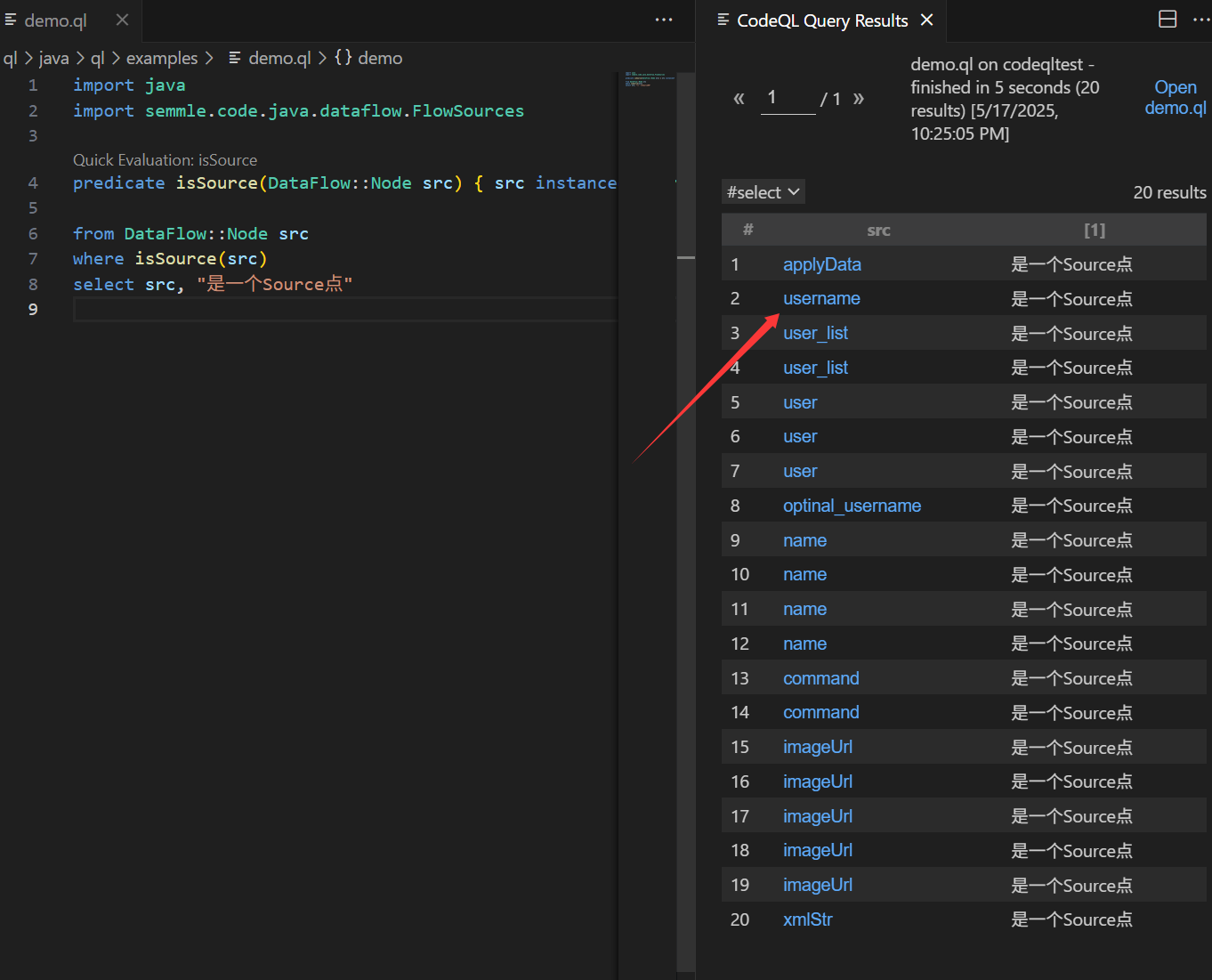Viewport: 1212px width, 980px height.
Task: Open the username result in row 2
Action: pos(820,298)
